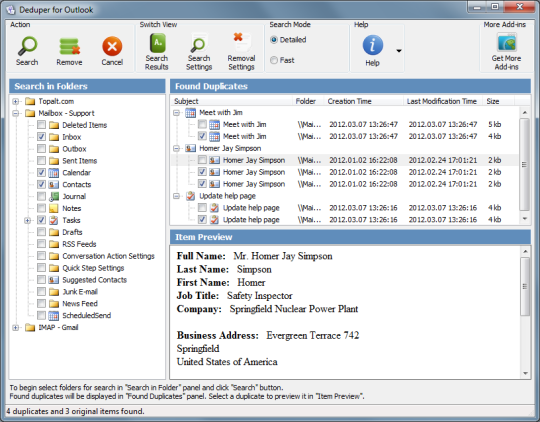Viewport: 540px width, 422px height.
Task: Sort by Last Modification Time column
Action: pyautogui.click(x=443, y=101)
